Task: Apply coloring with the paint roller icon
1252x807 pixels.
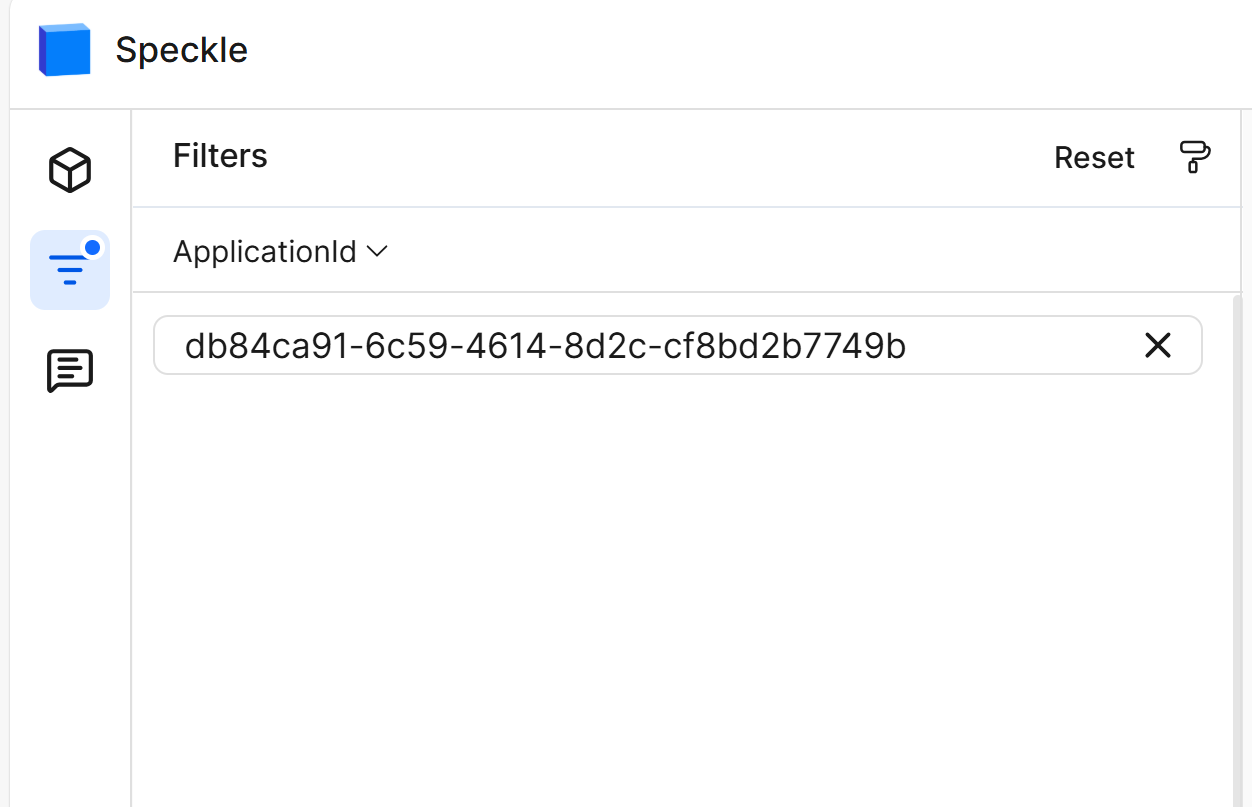Action: (x=1194, y=157)
